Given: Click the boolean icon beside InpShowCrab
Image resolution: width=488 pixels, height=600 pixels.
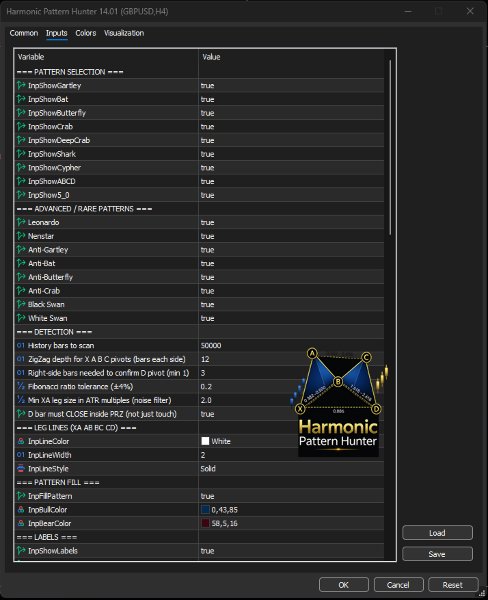Looking at the screenshot, I should coord(21,126).
